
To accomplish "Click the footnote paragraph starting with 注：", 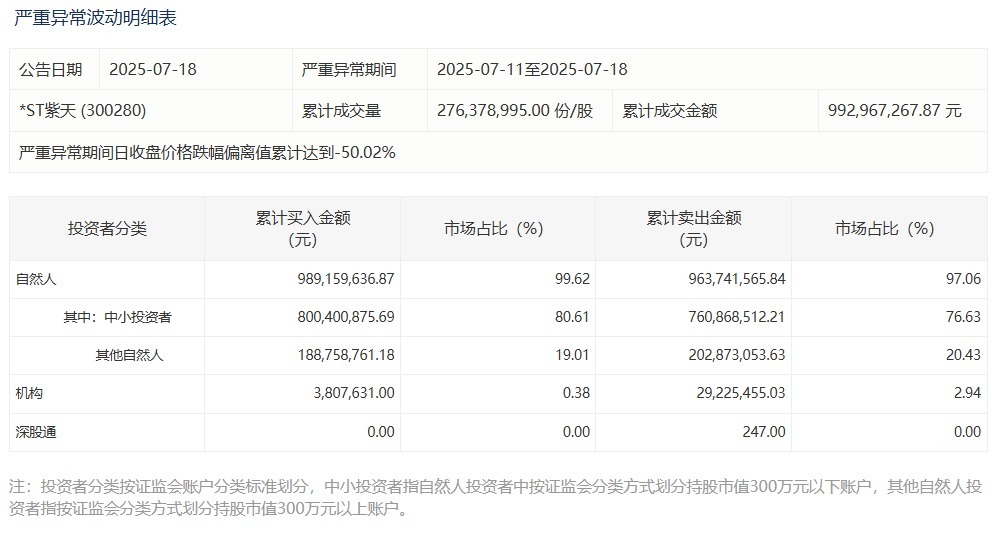I will [495, 497].
